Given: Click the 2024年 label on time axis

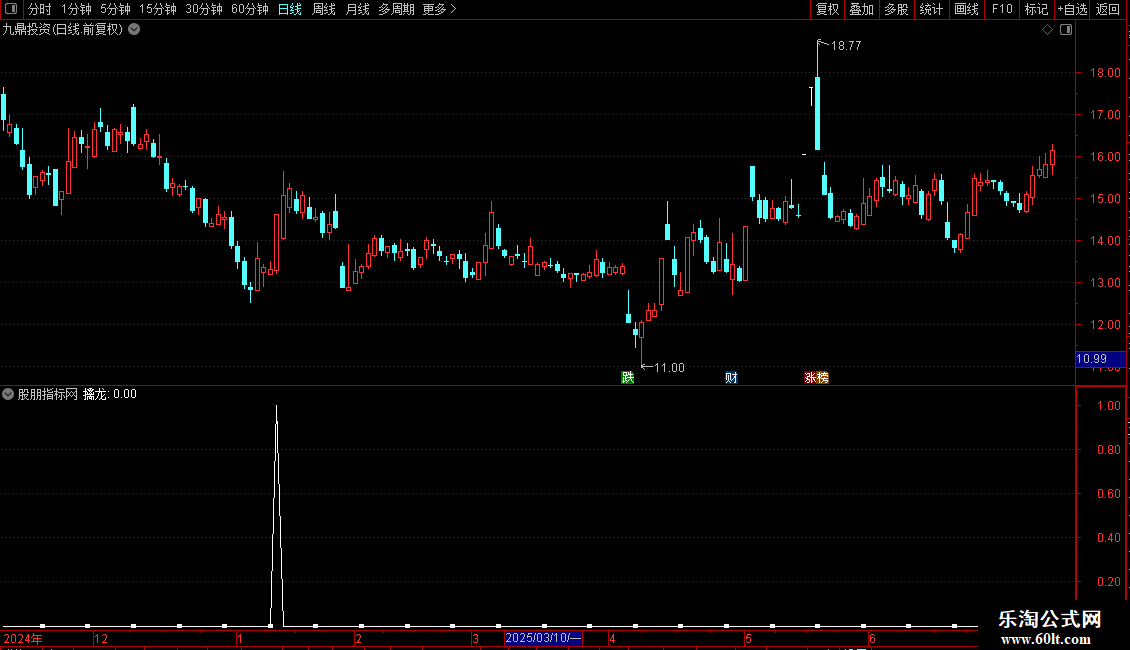Looking at the screenshot, I should pyautogui.click(x=23, y=638).
